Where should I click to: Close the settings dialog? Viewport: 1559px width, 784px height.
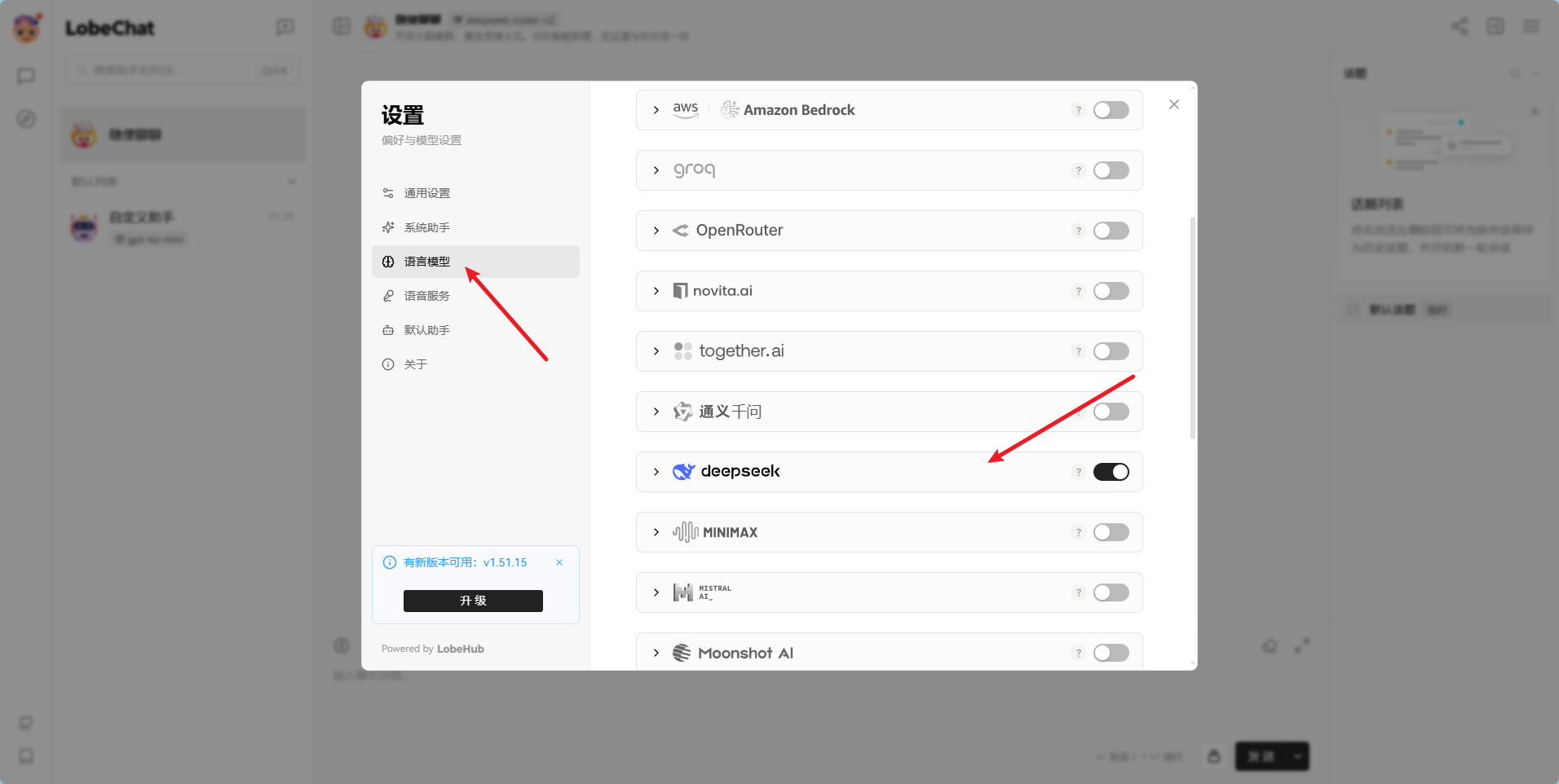tap(1174, 104)
